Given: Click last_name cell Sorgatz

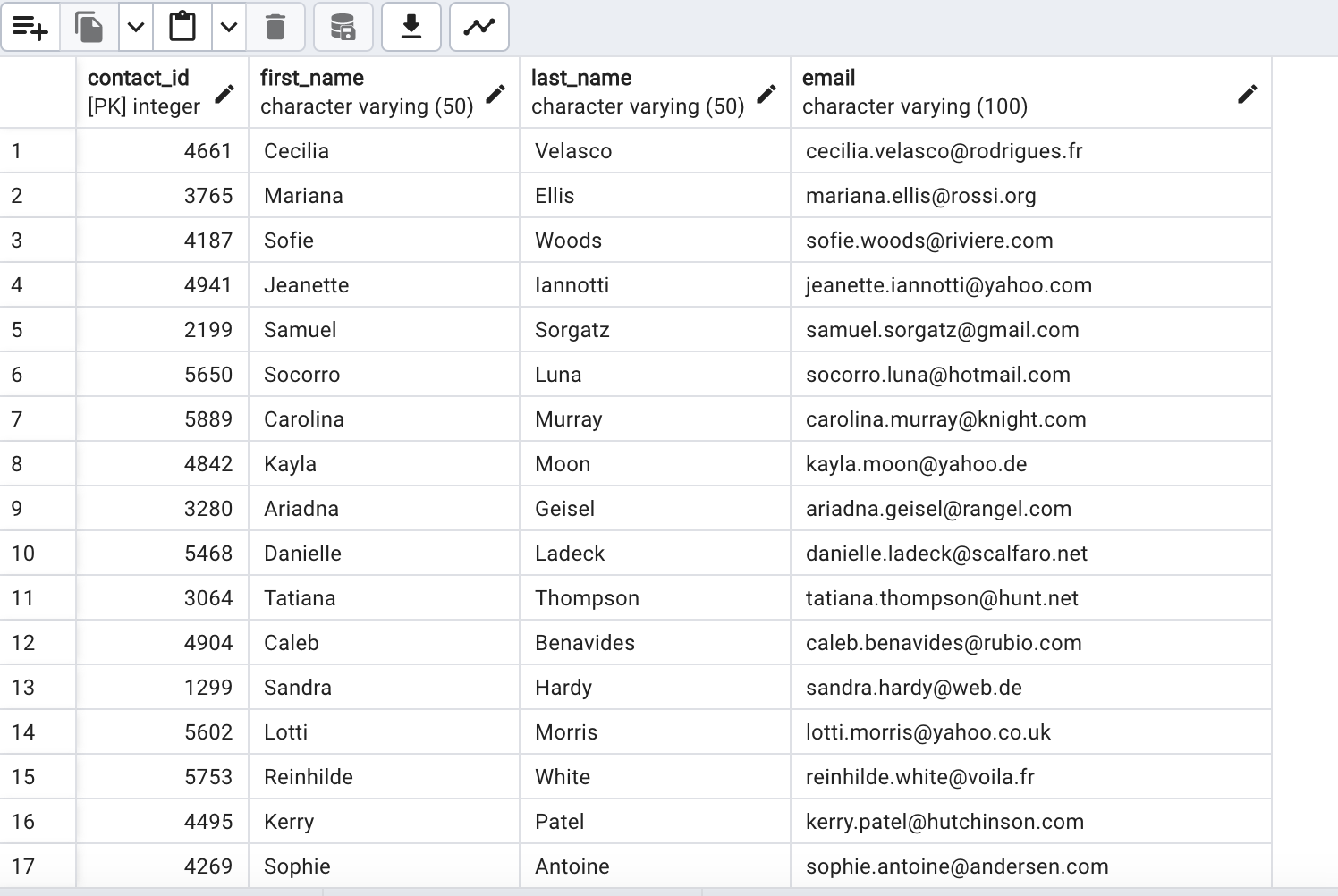Looking at the screenshot, I should tap(656, 330).
